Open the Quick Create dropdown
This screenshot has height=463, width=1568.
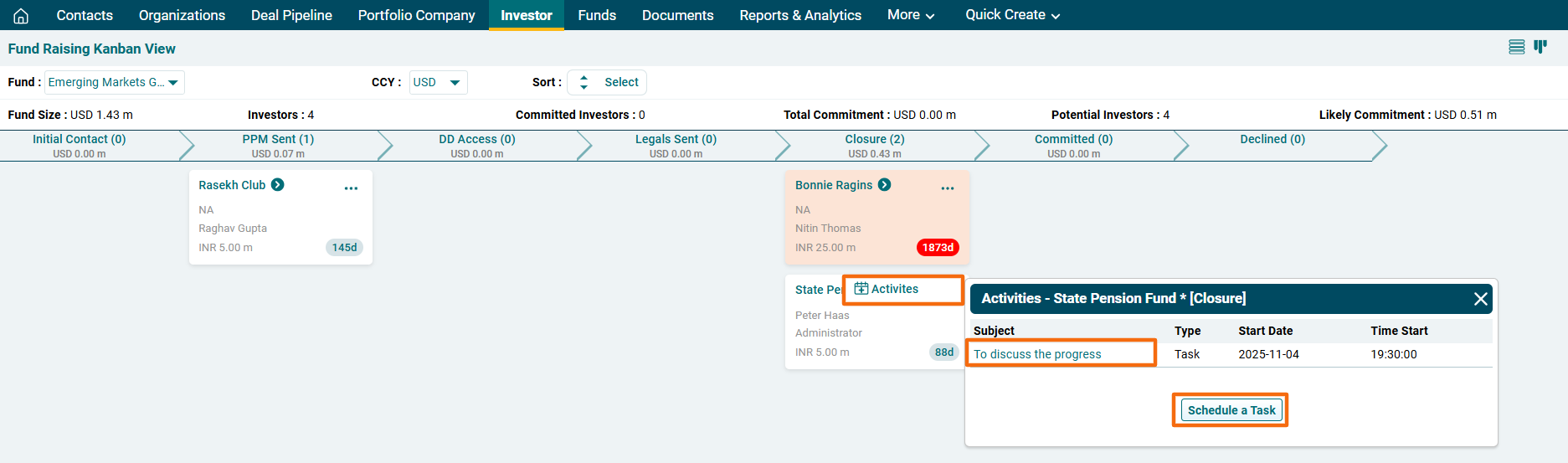[x=1012, y=15]
